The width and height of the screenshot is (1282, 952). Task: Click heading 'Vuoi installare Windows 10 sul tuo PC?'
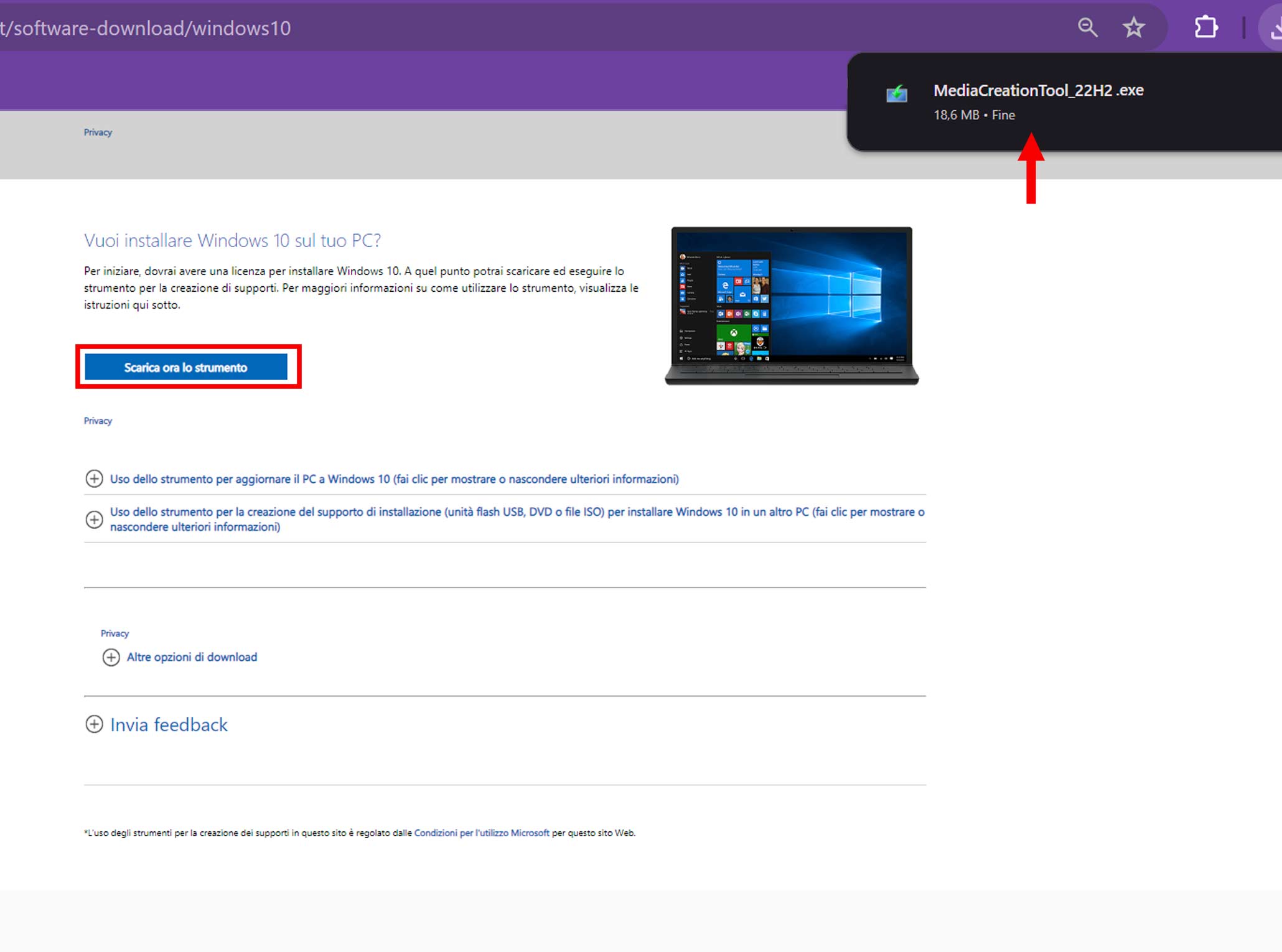tap(232, 241)
